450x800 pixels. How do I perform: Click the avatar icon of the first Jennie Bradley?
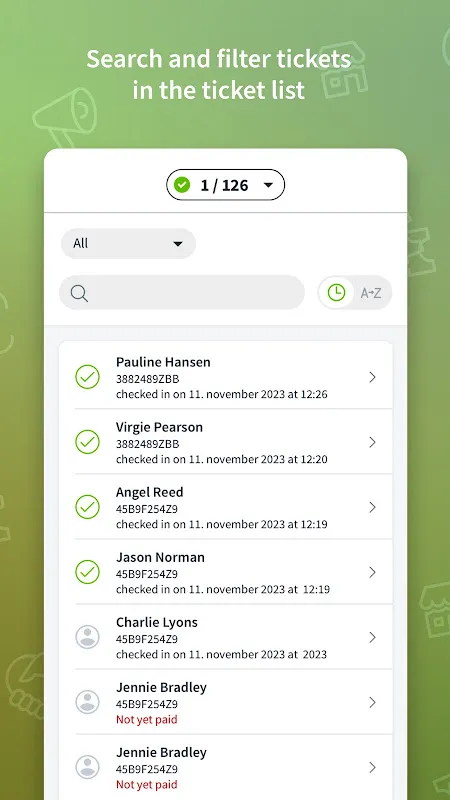coord(87,702)
